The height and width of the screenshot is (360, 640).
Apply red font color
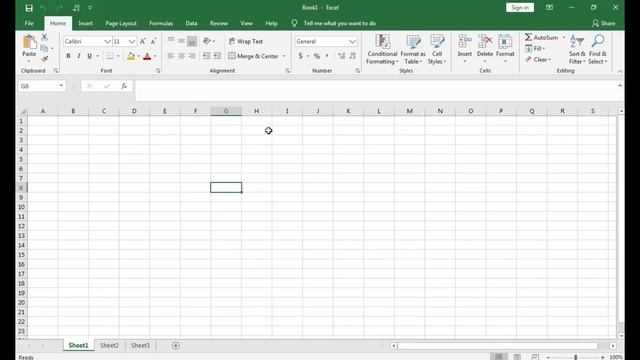pos(147,56)
